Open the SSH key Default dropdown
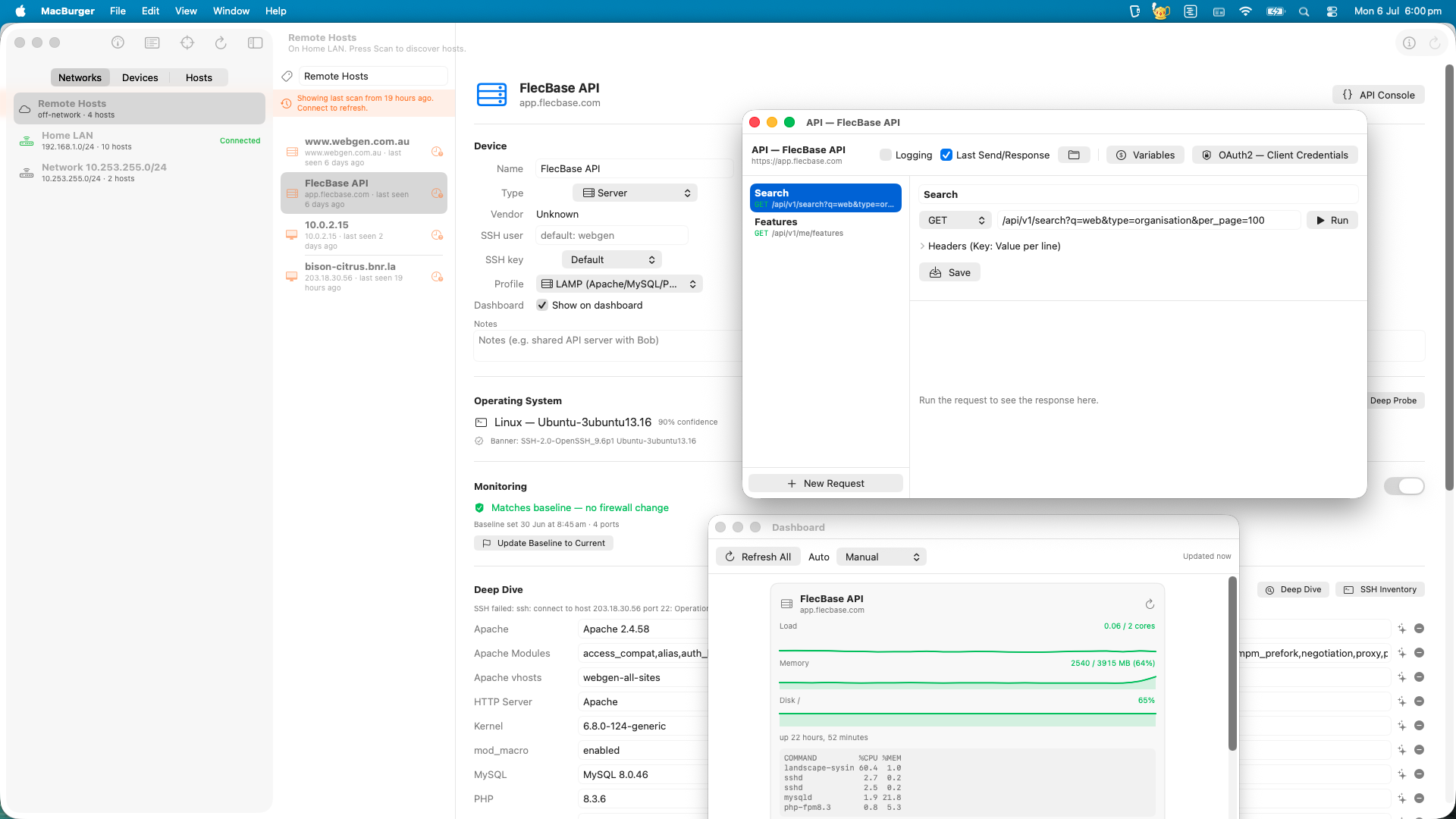Screen dimensions: 1456x819 pos(612,259)
